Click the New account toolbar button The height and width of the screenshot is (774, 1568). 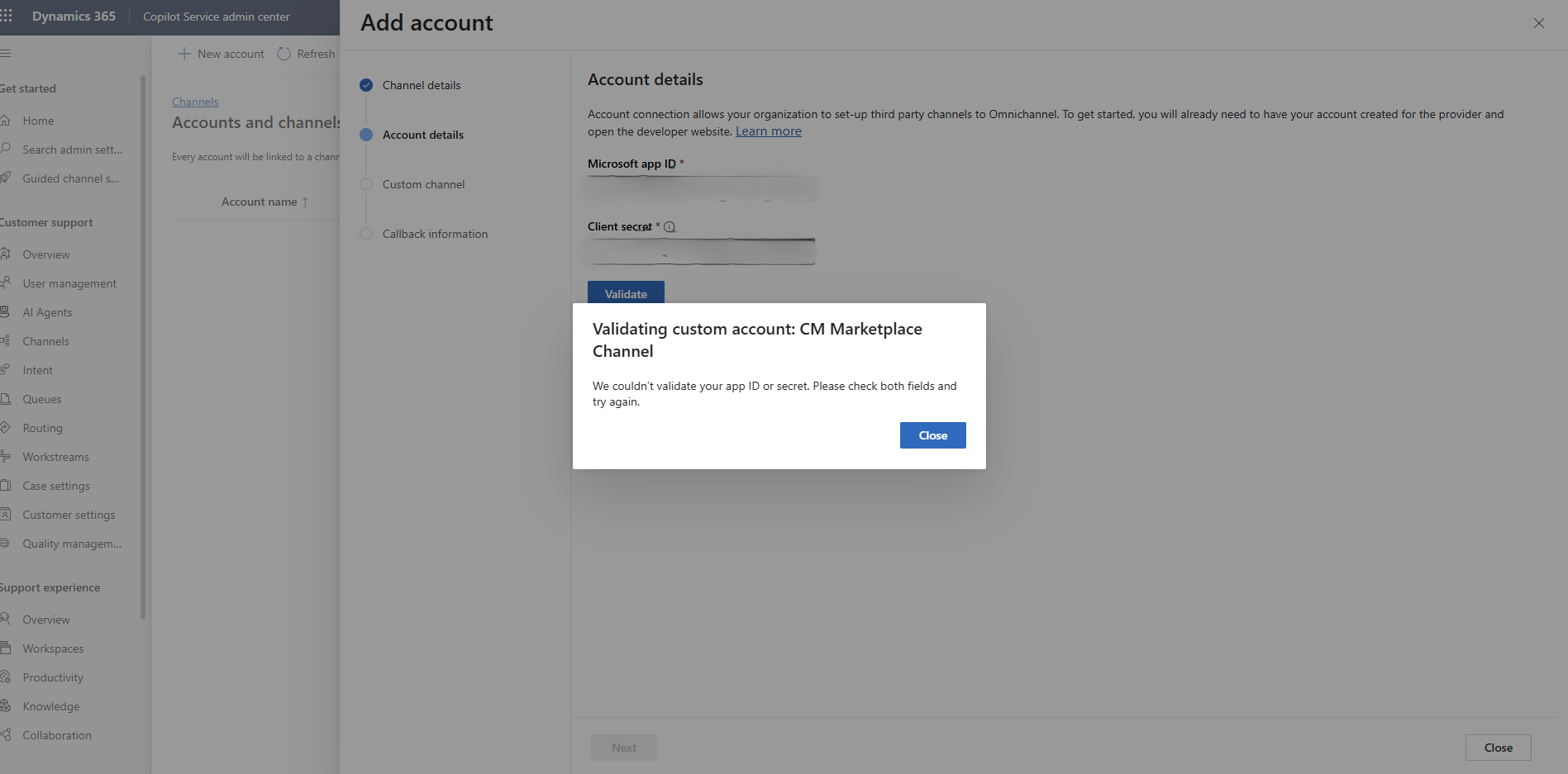coord(222,54)
